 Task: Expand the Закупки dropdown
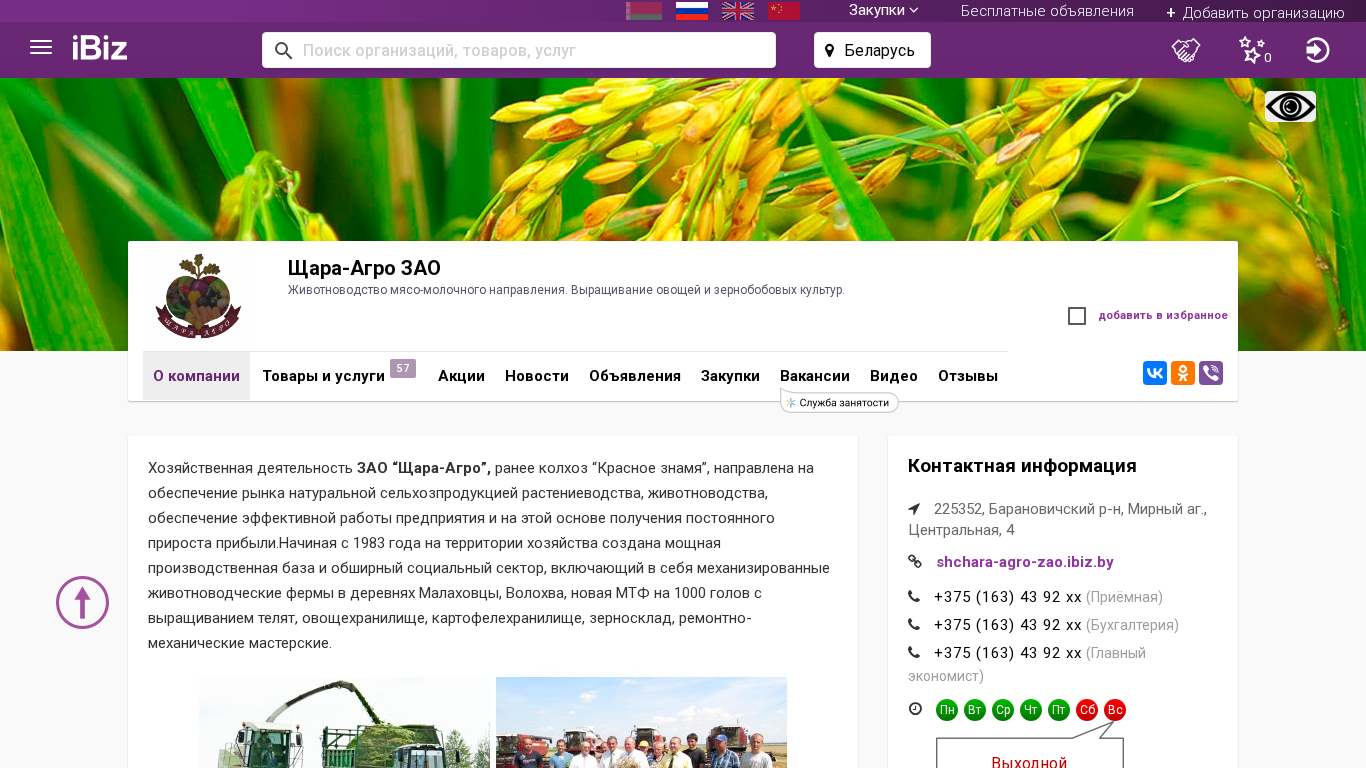[883, 11]
